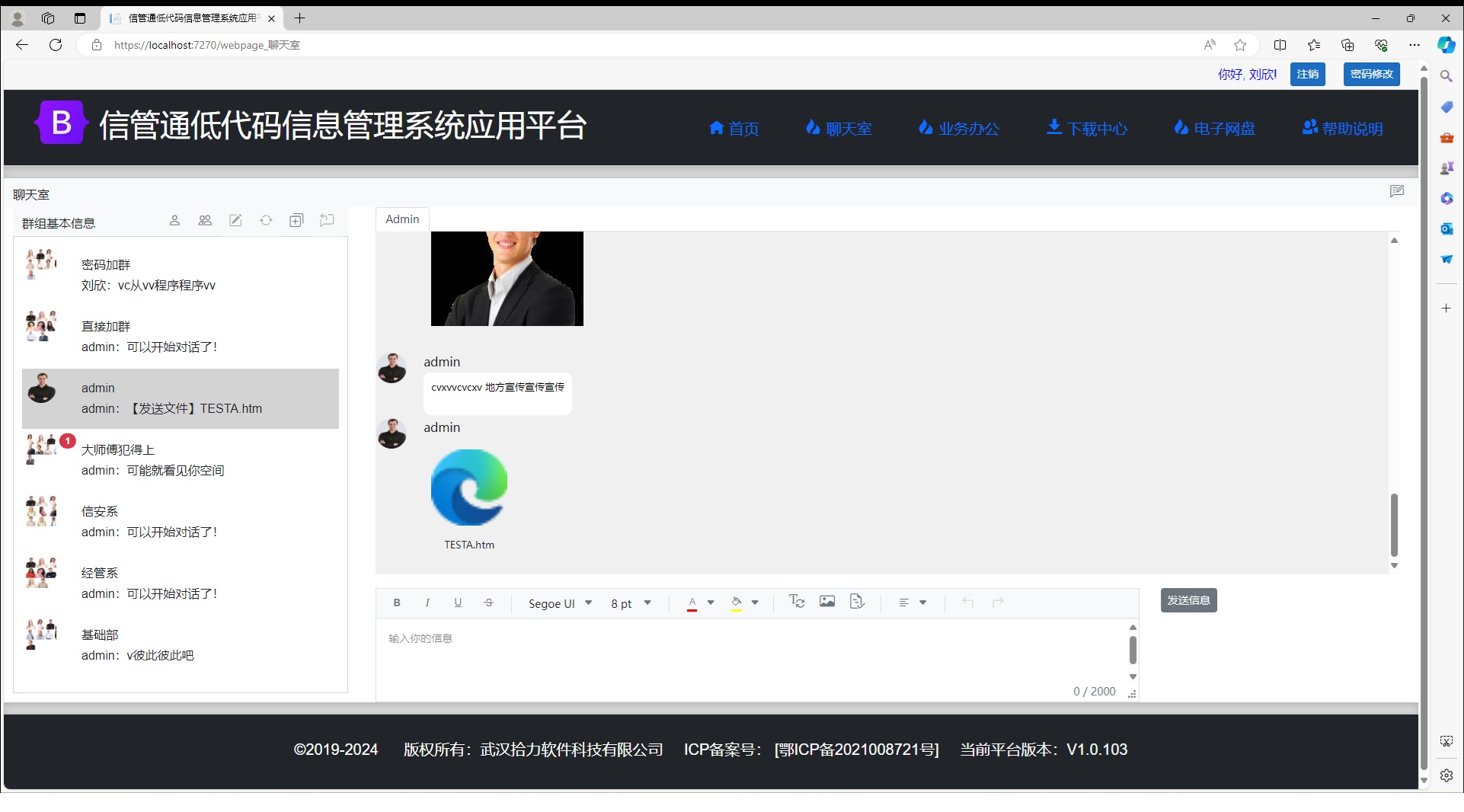1464x812 pixels.
Task: Switch to the 下载中心 menu item
Action: pos(1086,128)
